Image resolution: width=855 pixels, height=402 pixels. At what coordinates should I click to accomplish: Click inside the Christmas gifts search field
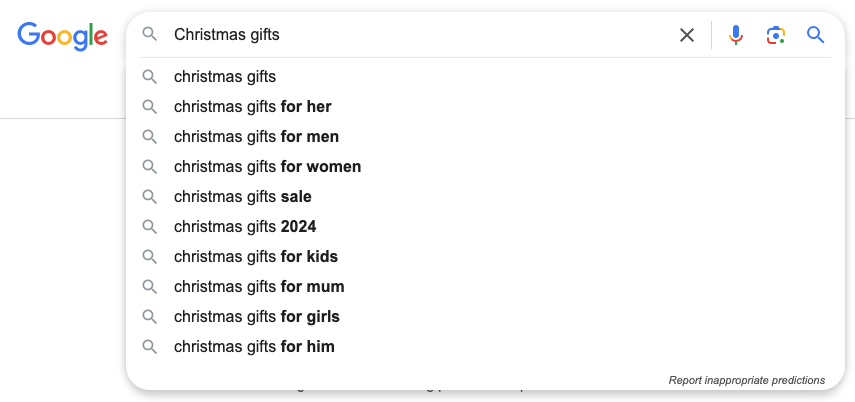point(400,35)
